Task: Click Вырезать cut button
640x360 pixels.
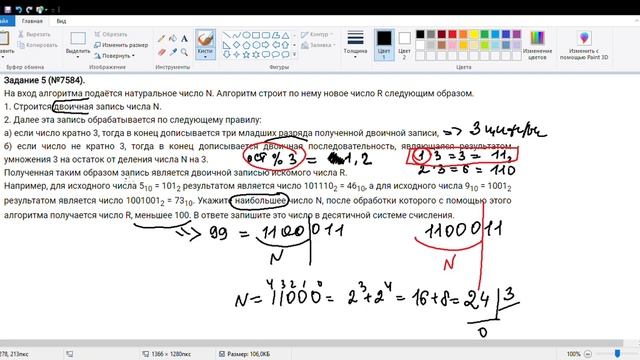Action: 34,35
